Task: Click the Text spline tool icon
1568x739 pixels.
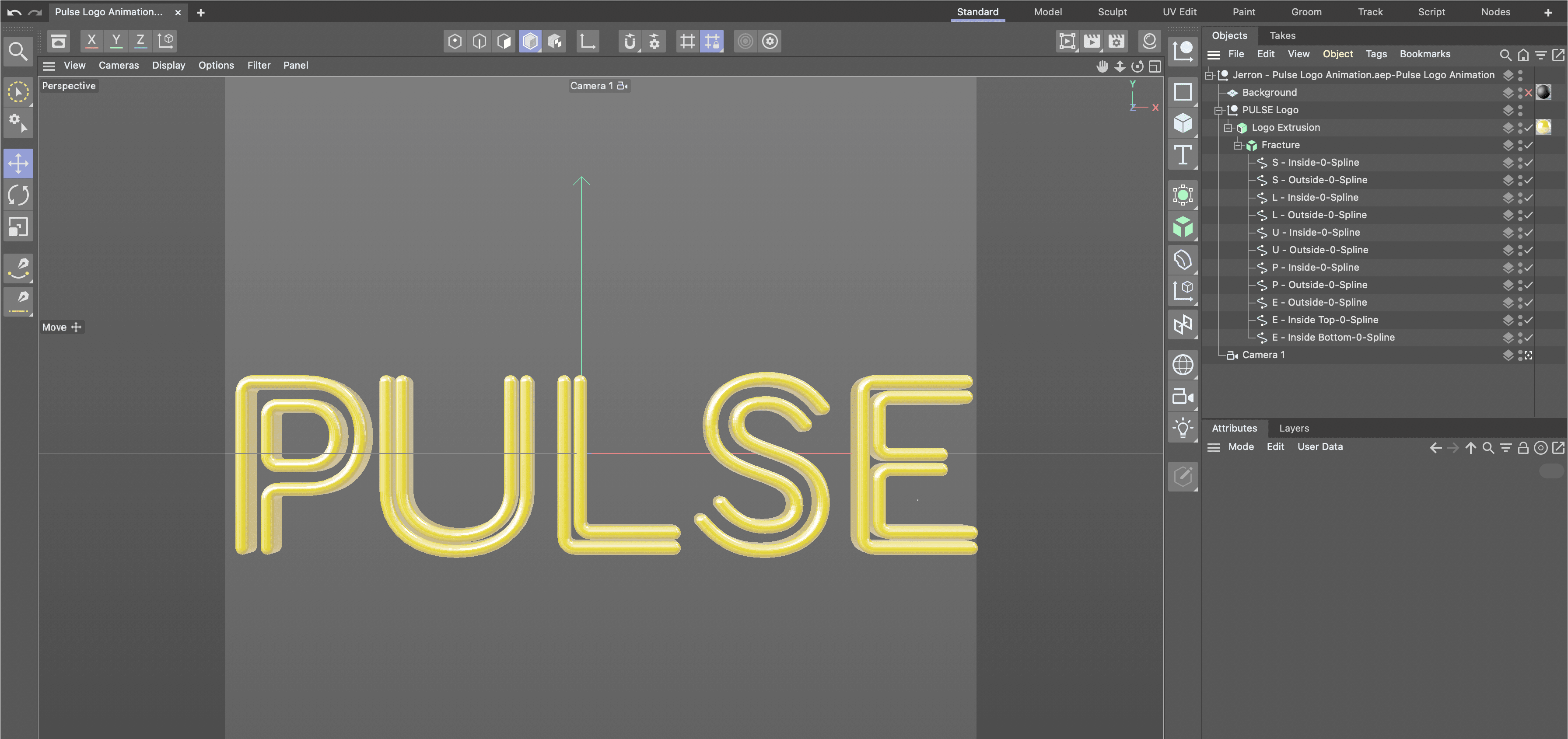Action: point(1182,155)
